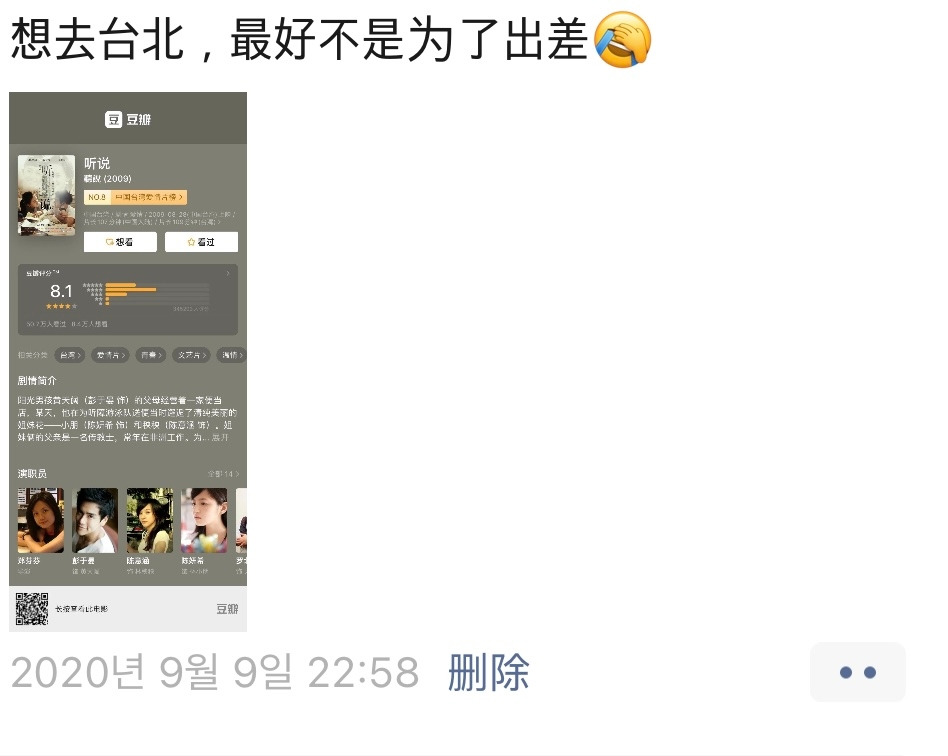
Task: Expand the 豆瓣评分 rating card chevron
Action: [x=228, y=273]
